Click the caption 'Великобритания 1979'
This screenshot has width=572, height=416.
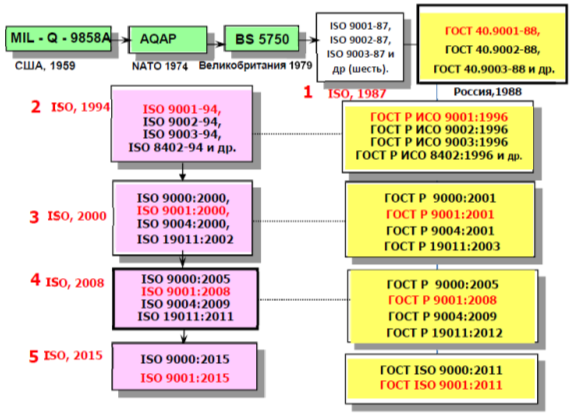[x=255, y=66]
